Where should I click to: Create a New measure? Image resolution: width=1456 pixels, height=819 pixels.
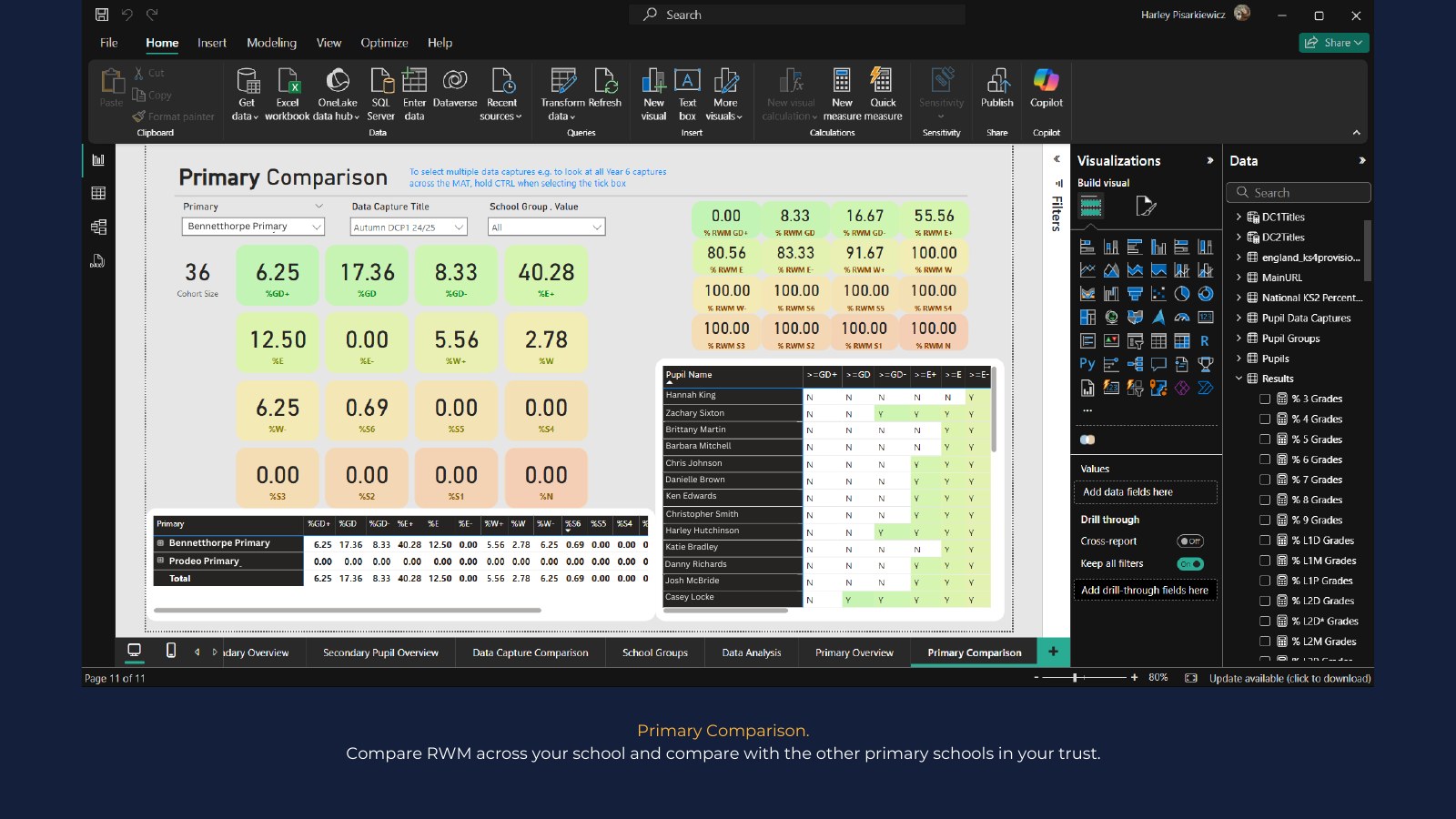[x=842, y=94]
